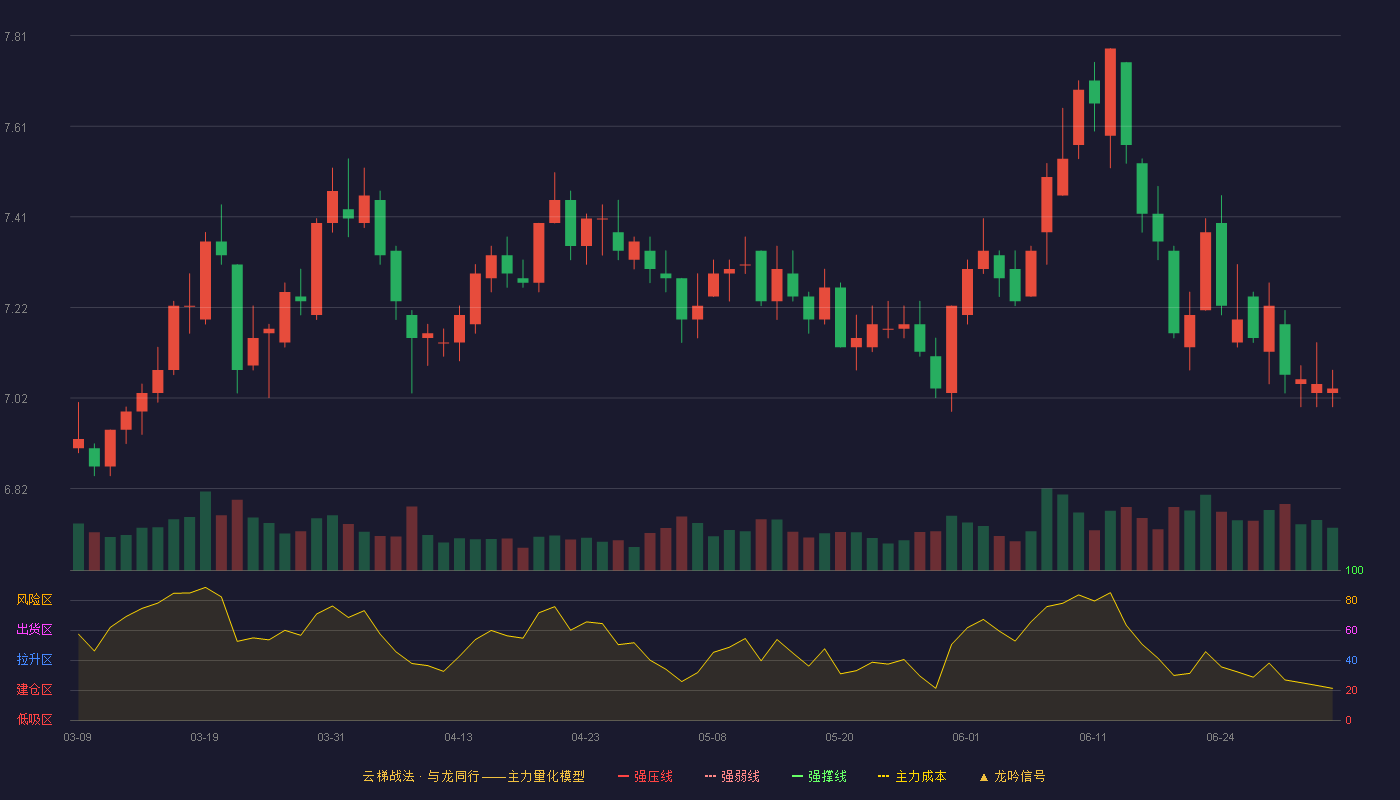Toggle the 龙吟信号 triangle legend entry

coord(1011,776)
